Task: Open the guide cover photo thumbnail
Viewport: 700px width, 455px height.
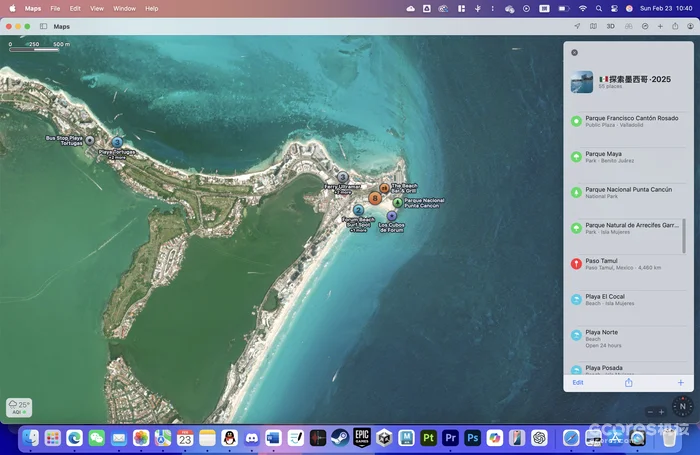Action: tap(582, 82)
